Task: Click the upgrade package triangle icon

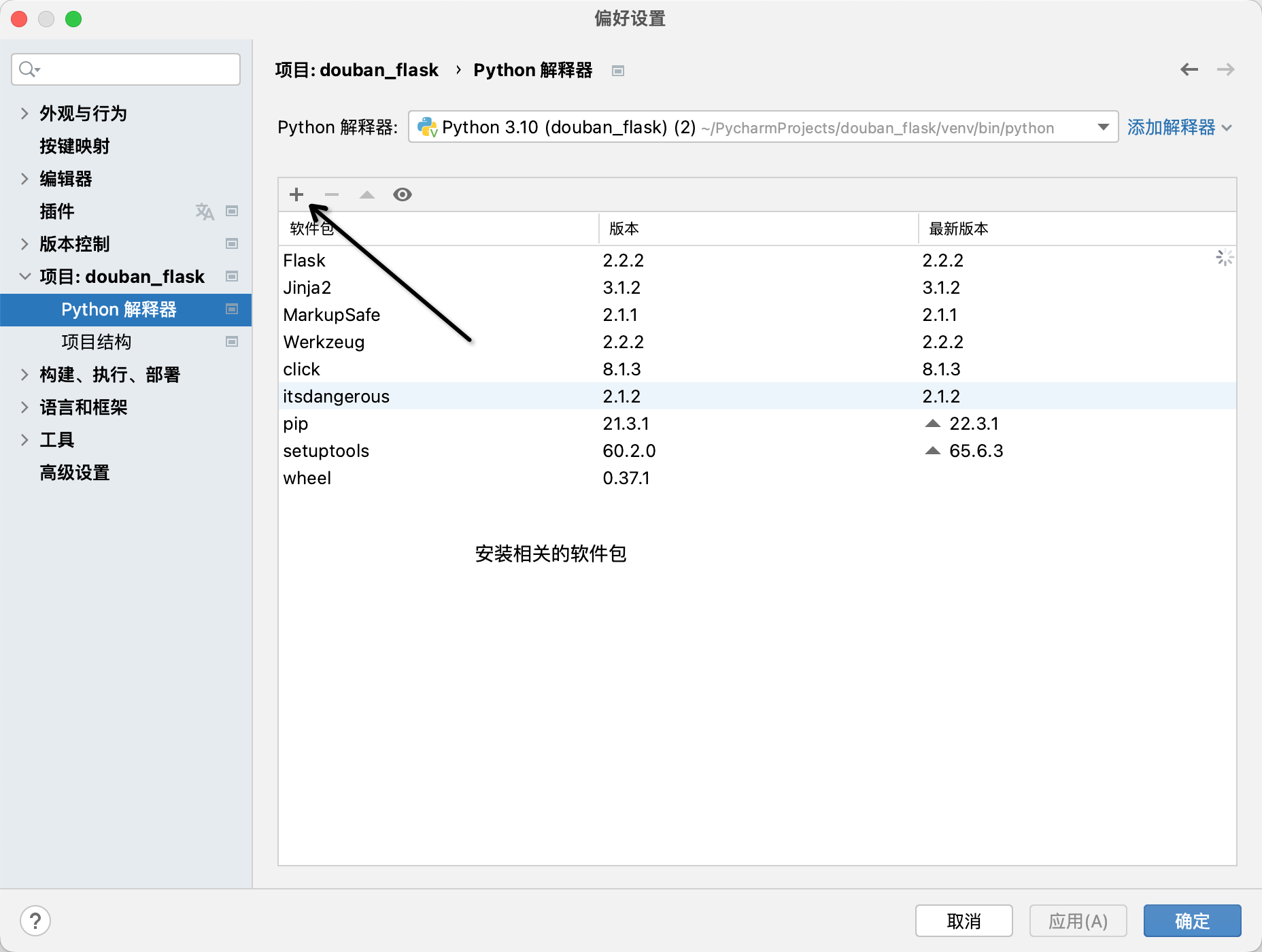Action: [x=367, y=194]
